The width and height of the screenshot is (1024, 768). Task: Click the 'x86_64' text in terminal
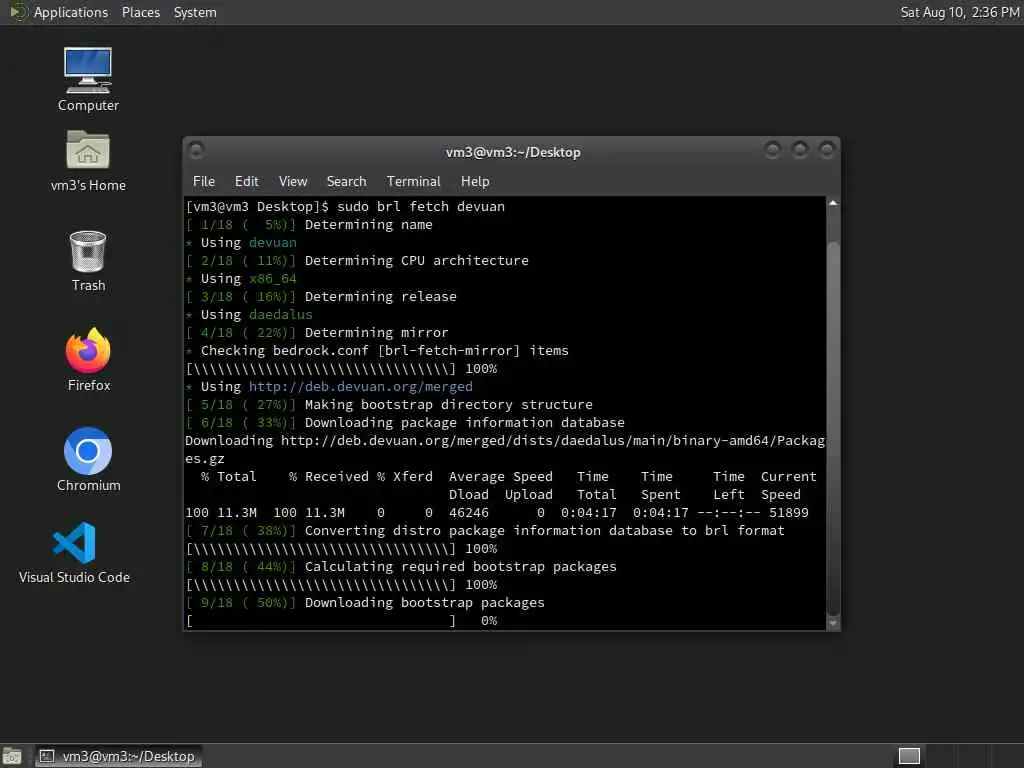pyautogui.click(x=272, y=279)
